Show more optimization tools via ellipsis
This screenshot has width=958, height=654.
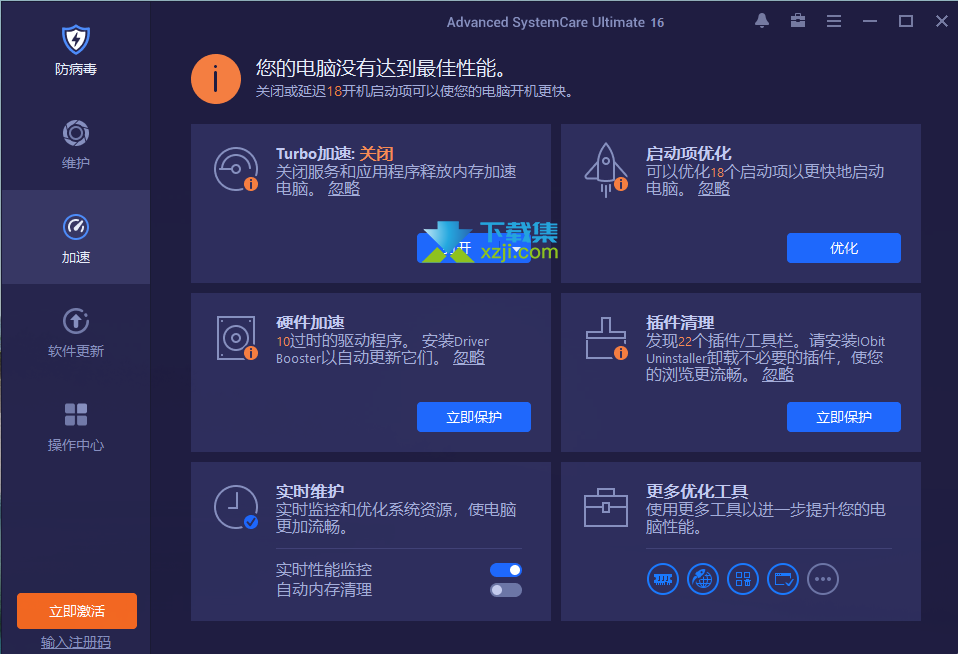tap(823, 579)
